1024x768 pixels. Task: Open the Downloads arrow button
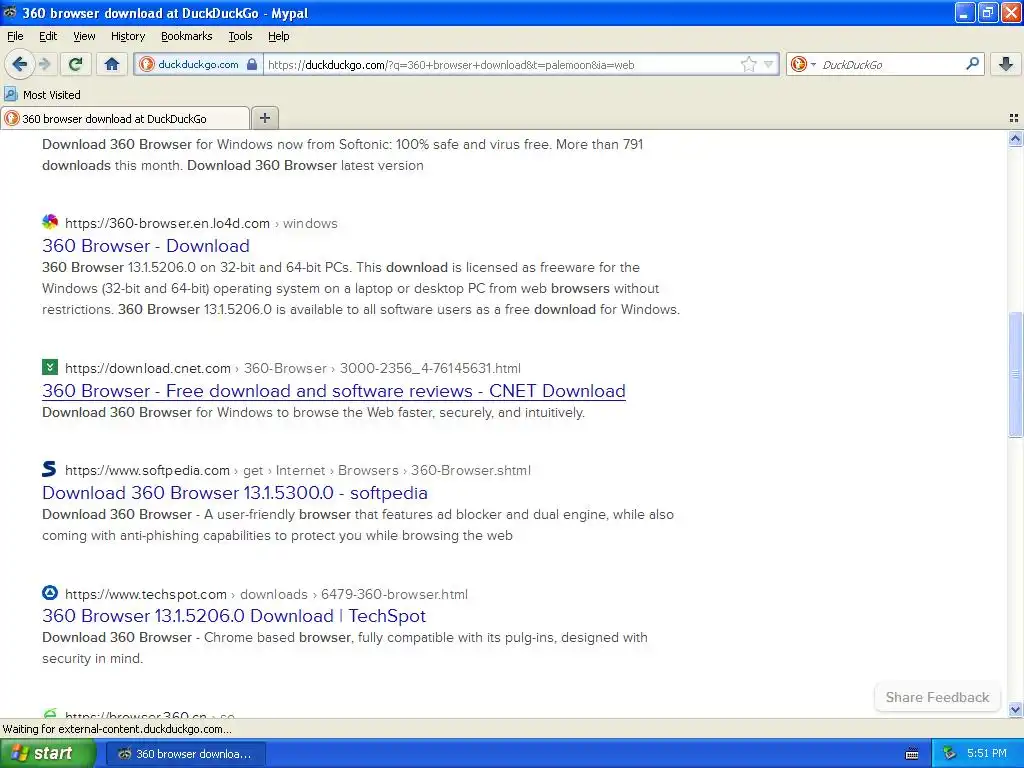pyautogui.click(x=1006, y=64)
